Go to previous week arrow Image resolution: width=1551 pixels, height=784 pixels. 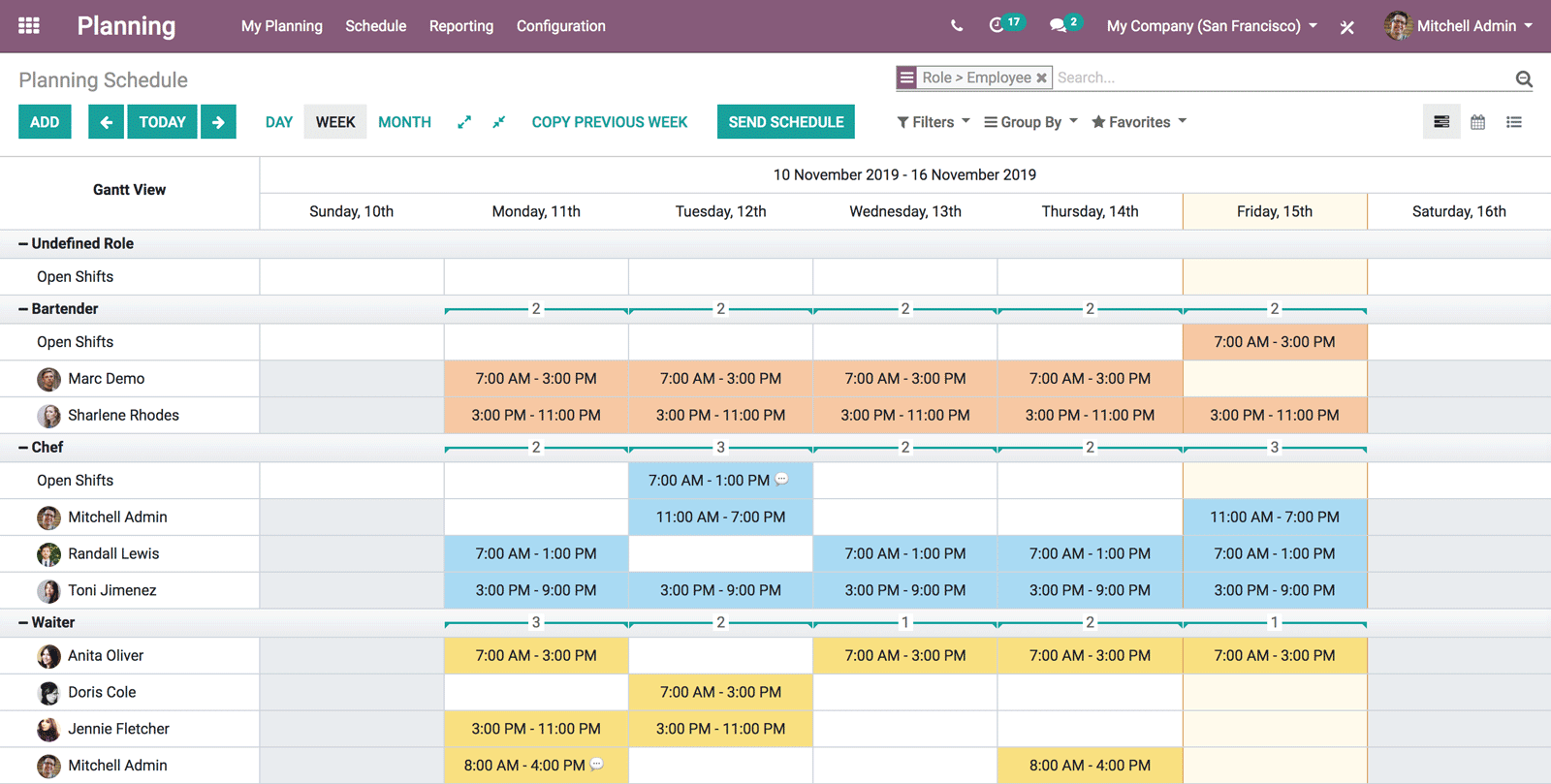click(106, 122)
